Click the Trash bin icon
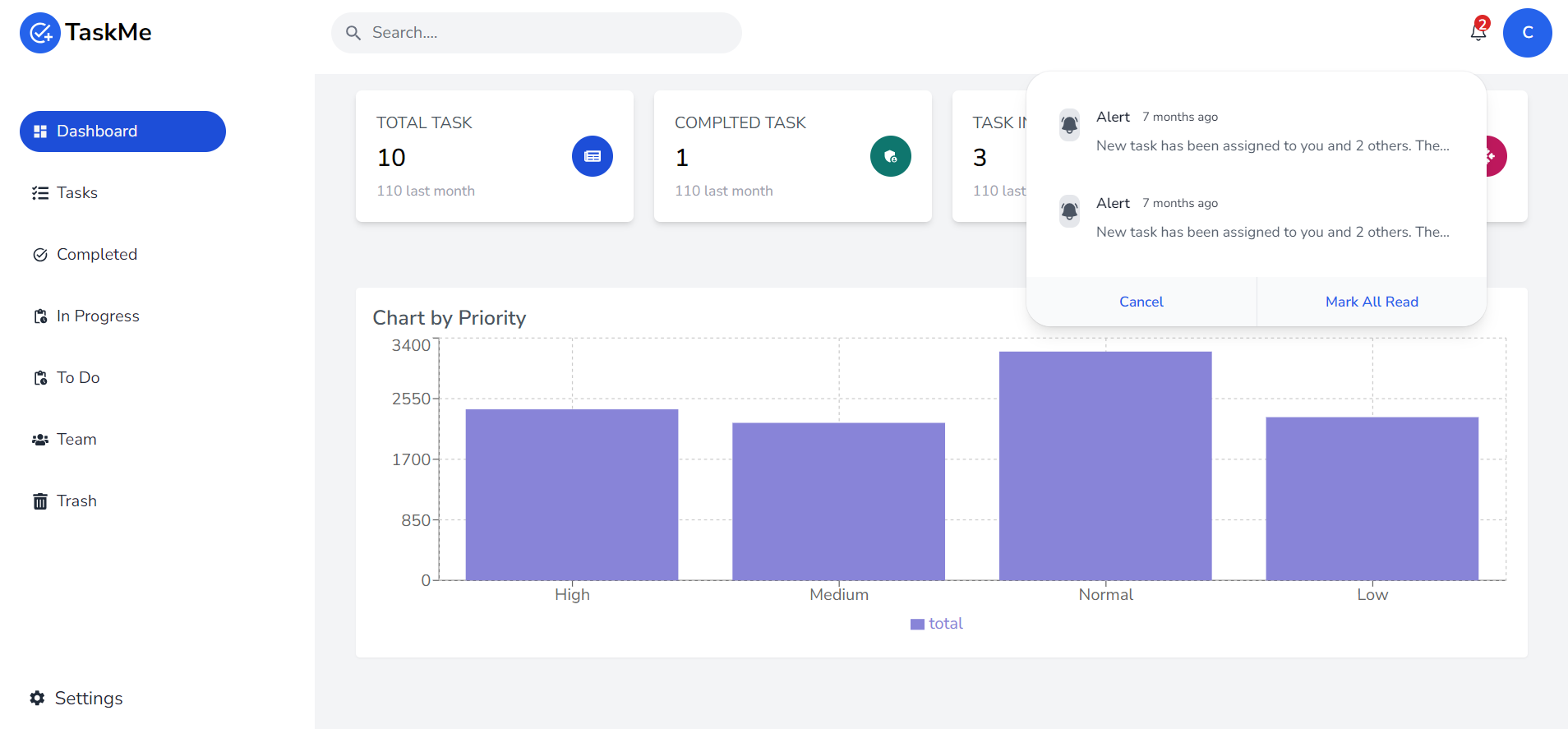Viewport: 1568px width, 729px height. coord(40,501)
